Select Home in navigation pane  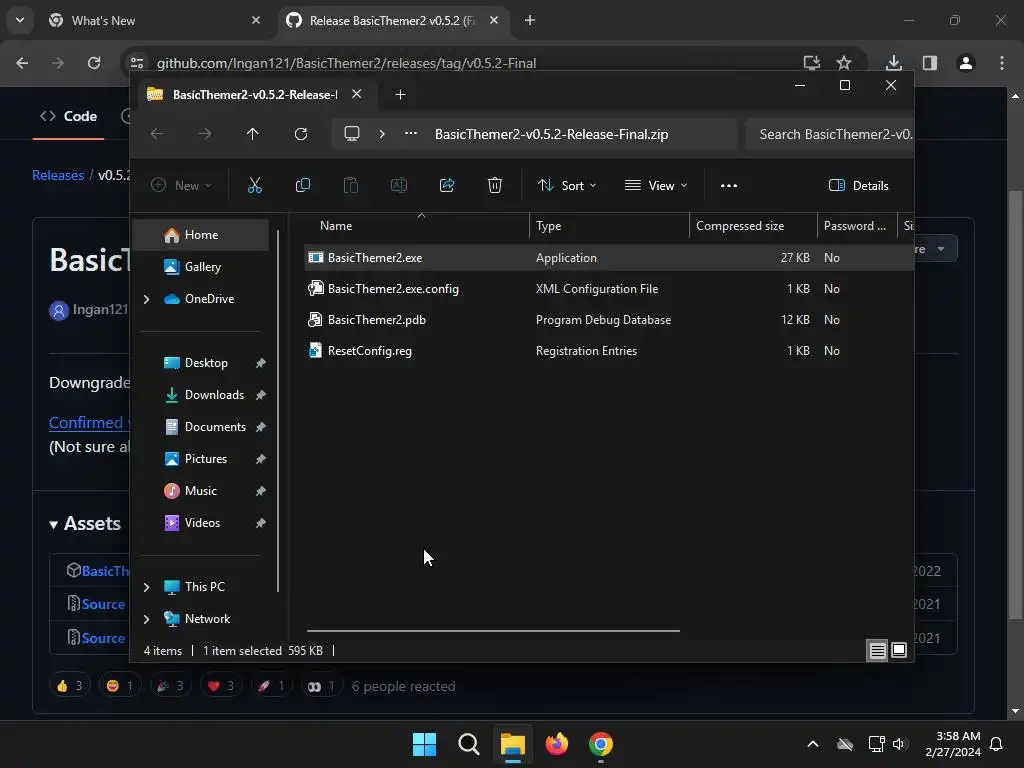pos(200,235)
